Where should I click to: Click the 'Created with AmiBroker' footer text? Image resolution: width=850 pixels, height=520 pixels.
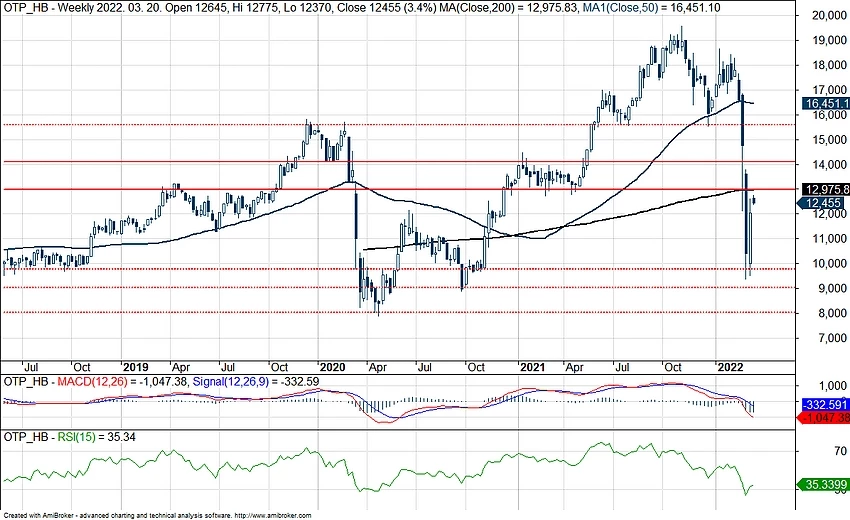click(42, 514)
